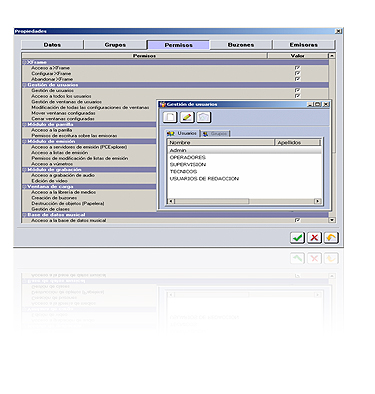Viewport: 375px width, 394px height.
Task: Collapse the XFrame permissions group
Action: point(24,62)
